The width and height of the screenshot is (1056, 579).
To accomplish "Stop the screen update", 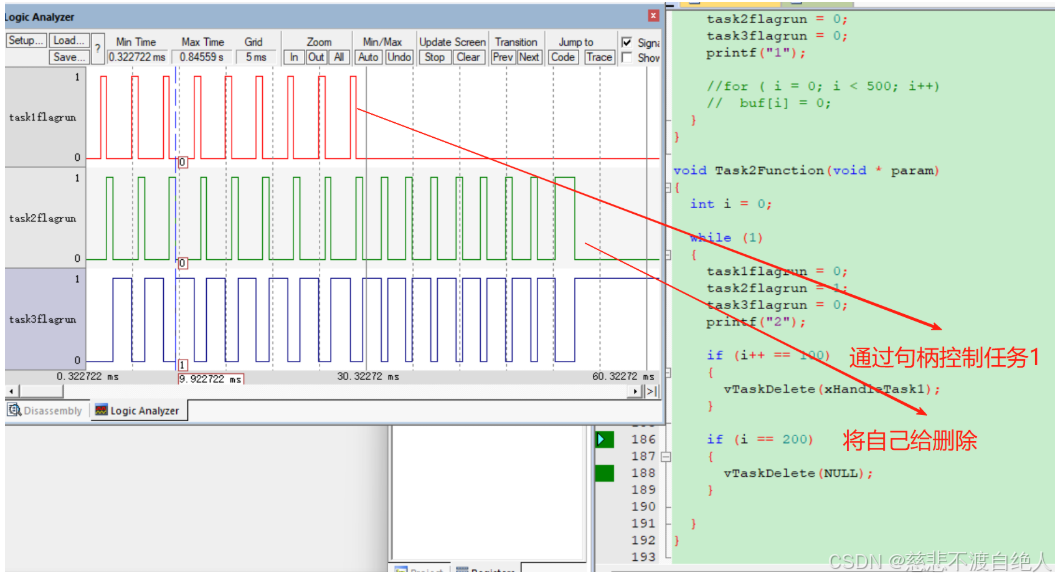I will (x=434, y=57).
